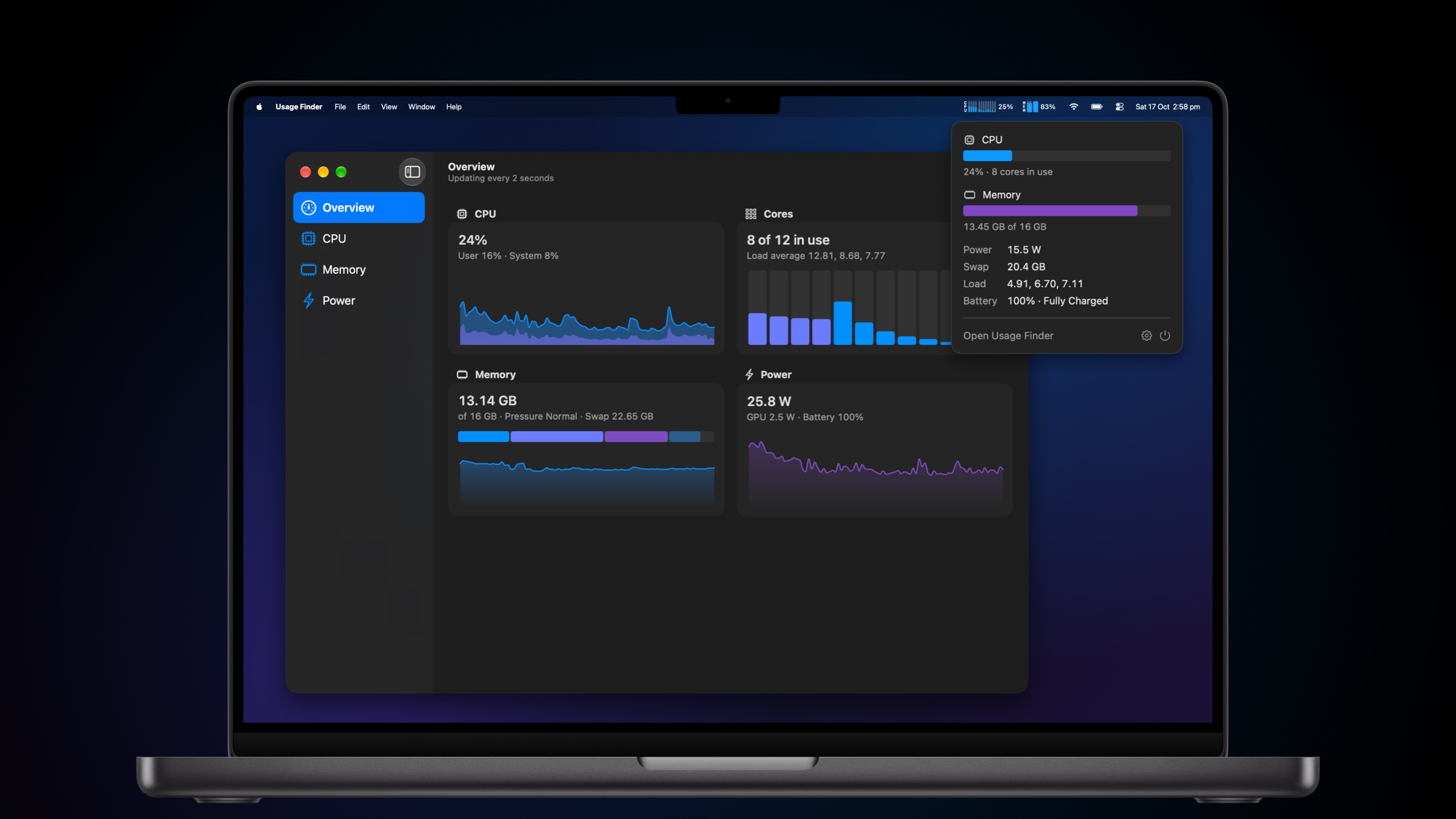
Task: Open the CPU section in sidebar
Action: pos(359,238)
